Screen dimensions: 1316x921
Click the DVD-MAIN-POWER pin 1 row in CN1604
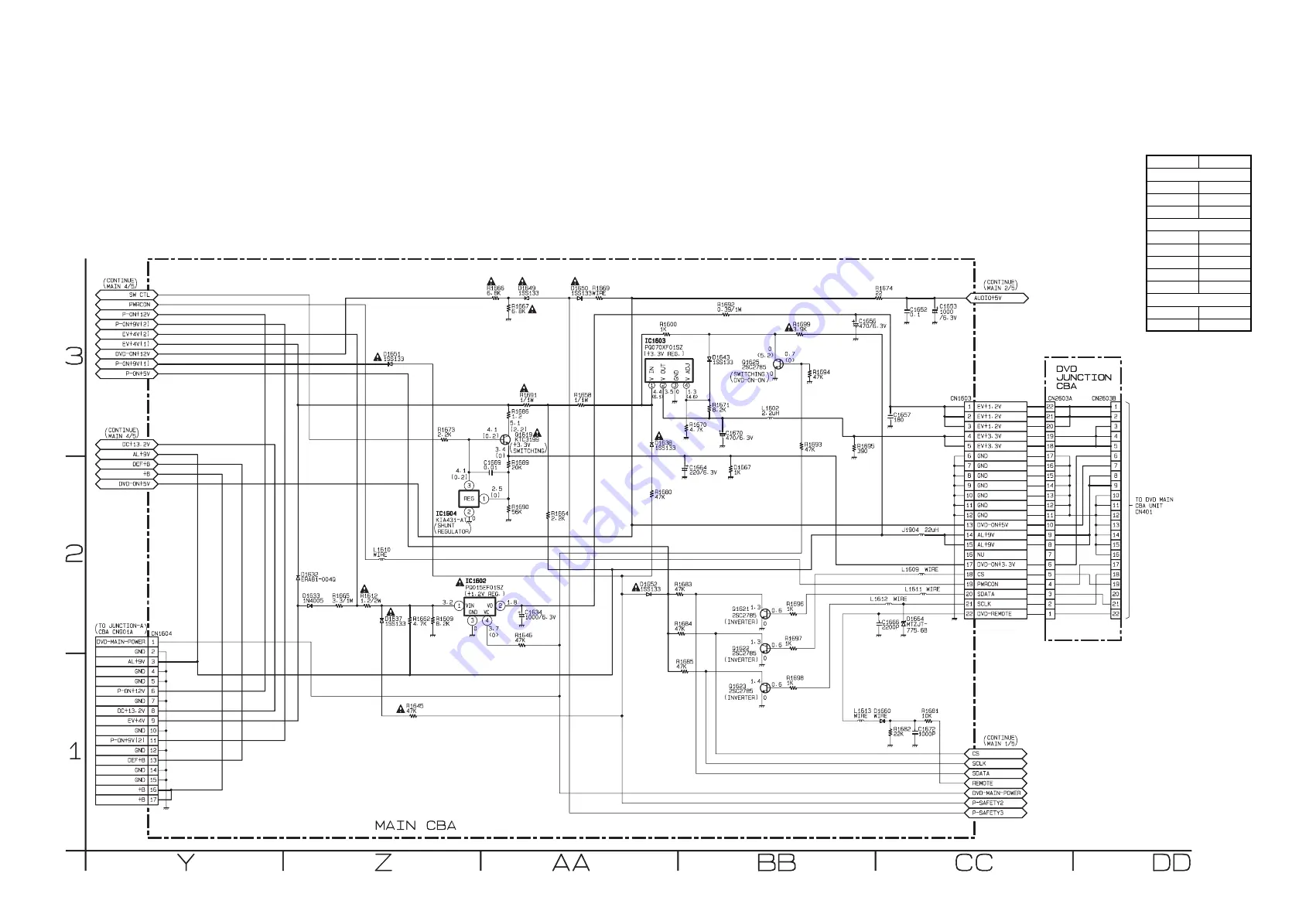click(127, 642)
